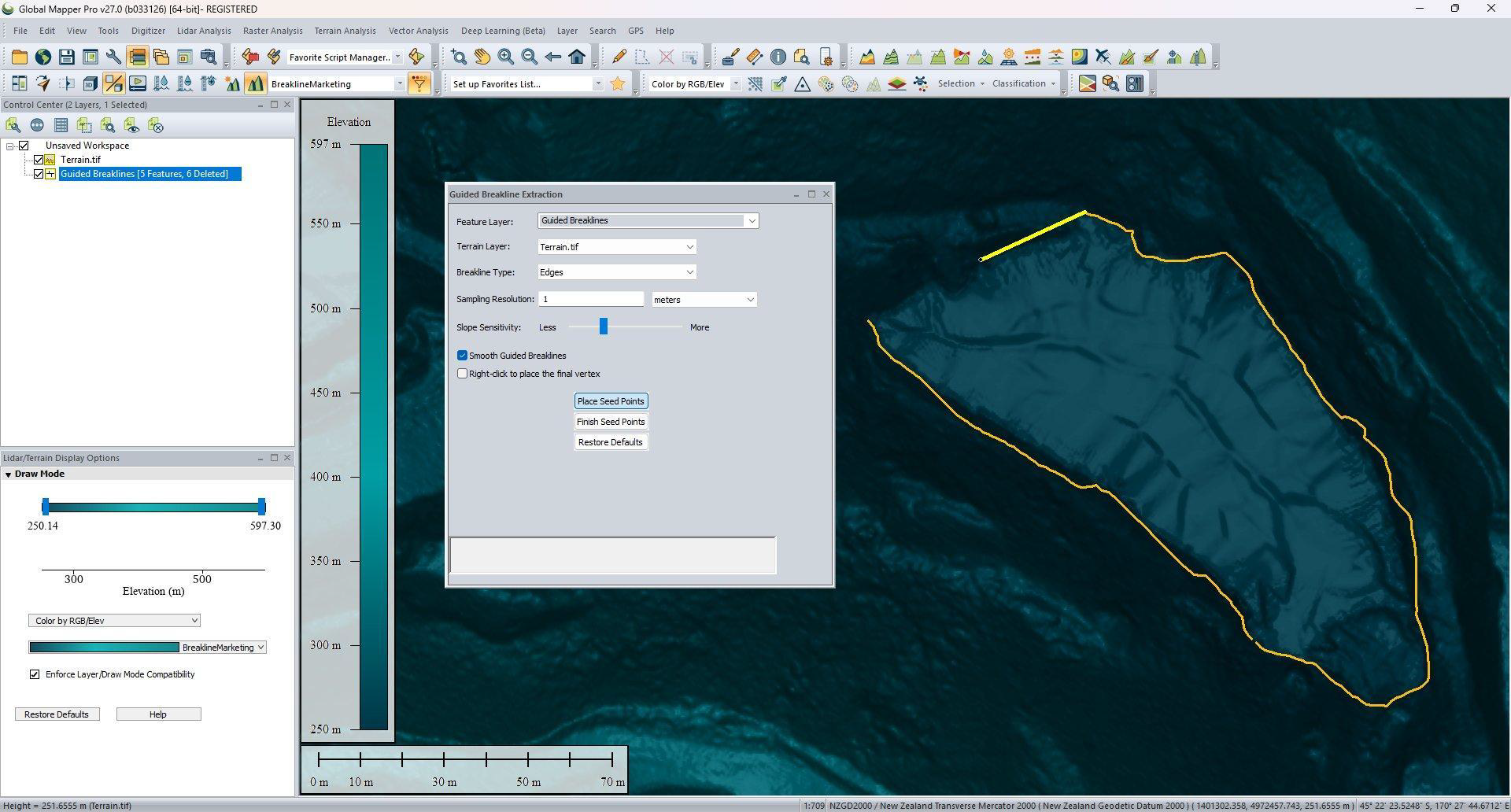Open the Digitizer menu

click(x=148, y=31)
